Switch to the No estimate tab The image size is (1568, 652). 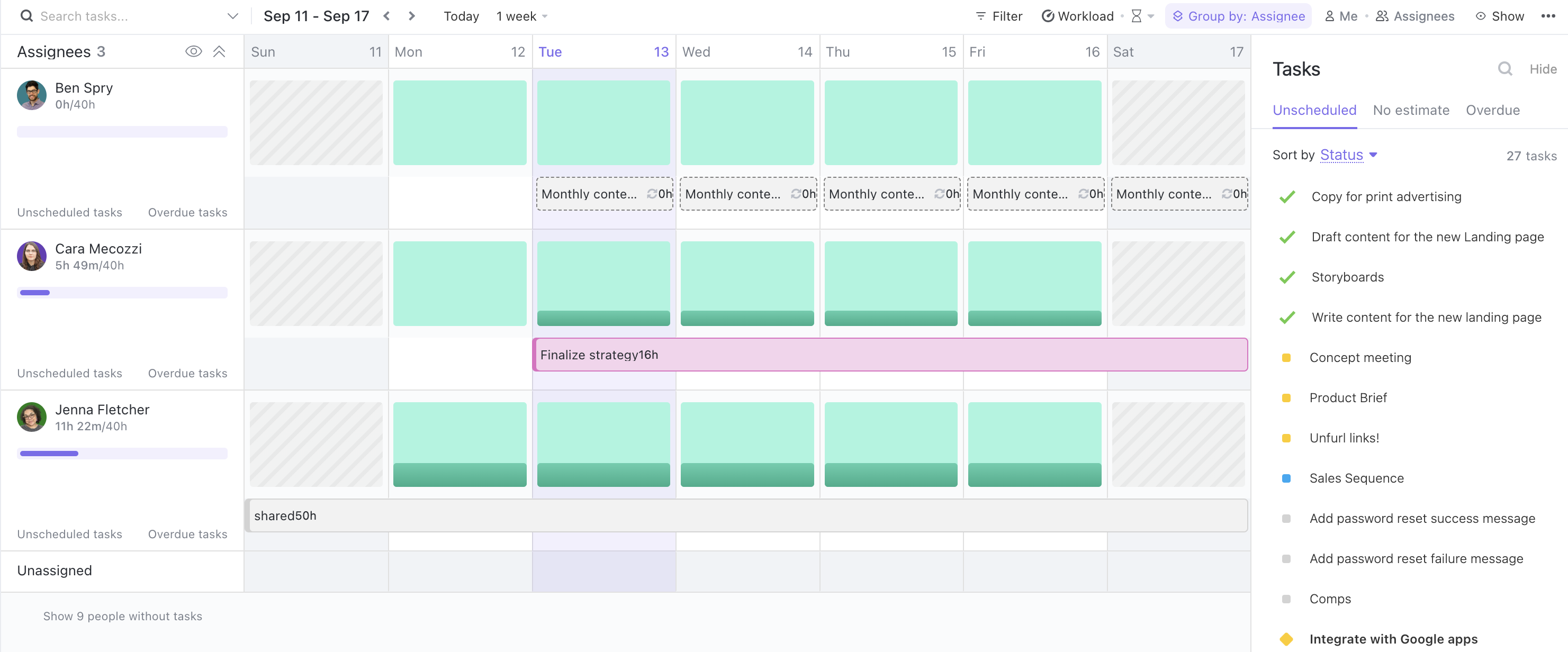pos(1411,110)
